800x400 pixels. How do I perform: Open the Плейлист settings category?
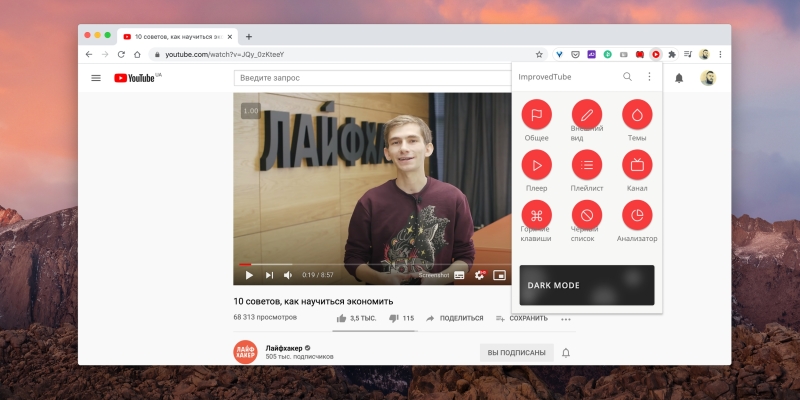[x=587, y=165]
